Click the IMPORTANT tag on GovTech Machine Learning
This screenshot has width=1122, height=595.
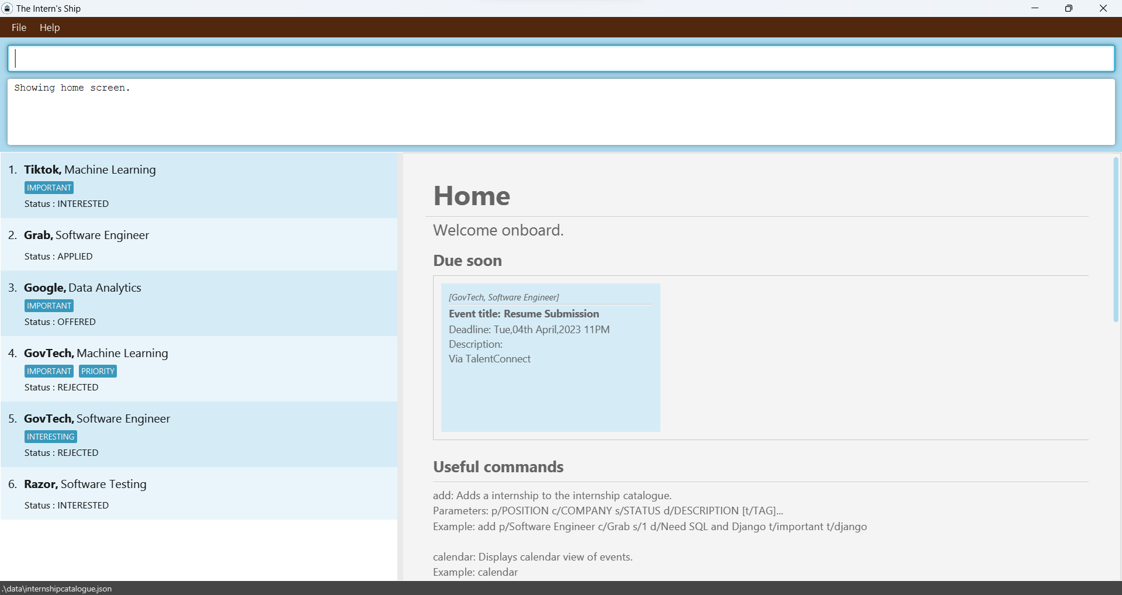49,371
